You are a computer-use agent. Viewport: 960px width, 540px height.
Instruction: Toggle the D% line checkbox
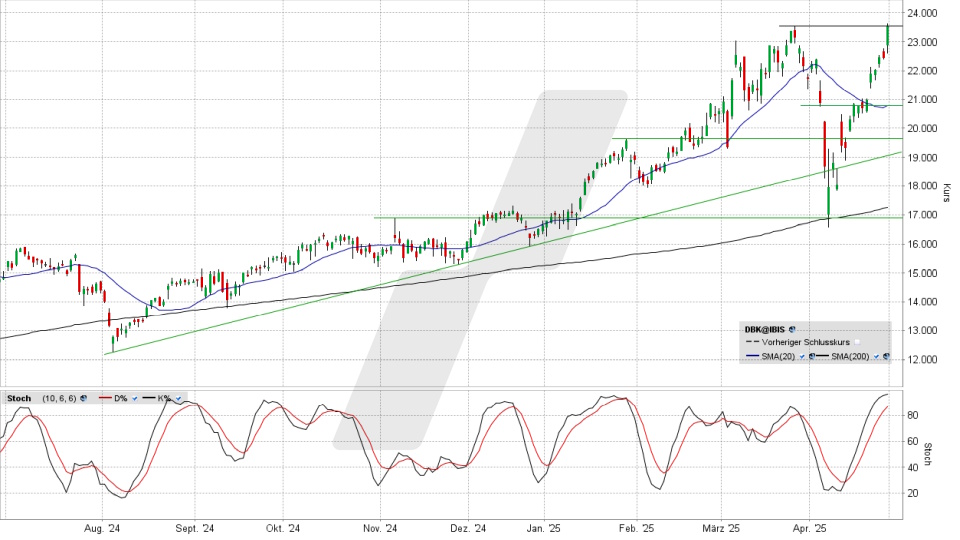pyautogui.click(x=135, y=398)
